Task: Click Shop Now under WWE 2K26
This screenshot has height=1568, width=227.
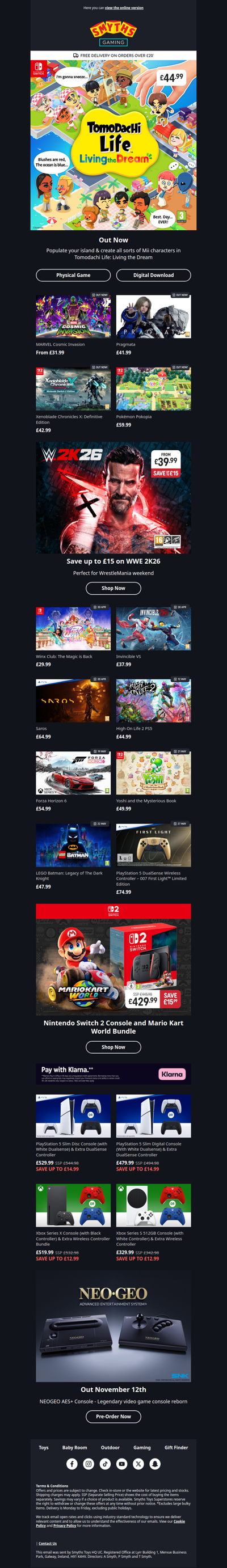Action: [113, 588]
